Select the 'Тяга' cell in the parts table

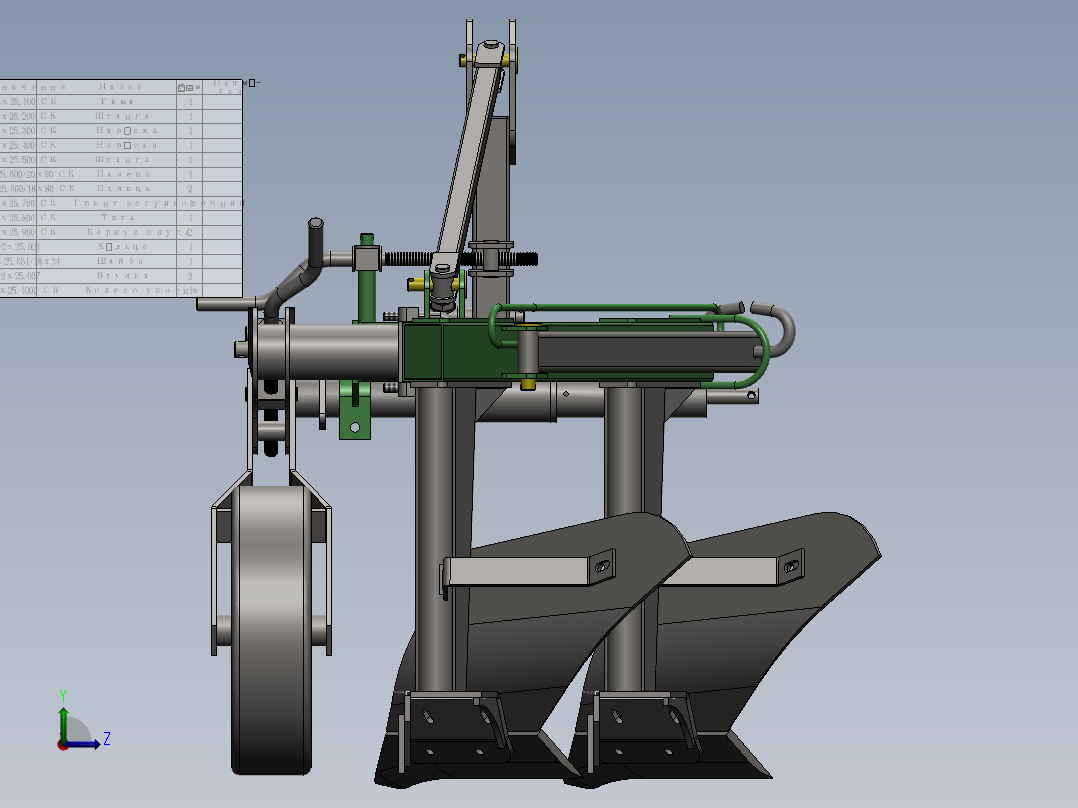coord(118,217)
